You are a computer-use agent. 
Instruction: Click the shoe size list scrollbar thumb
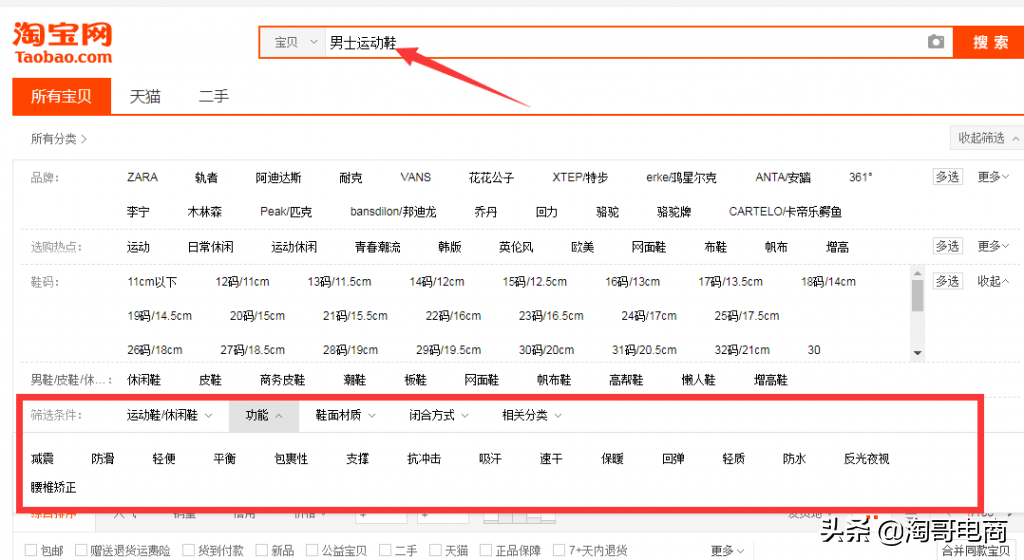click(x=918, y=296)
